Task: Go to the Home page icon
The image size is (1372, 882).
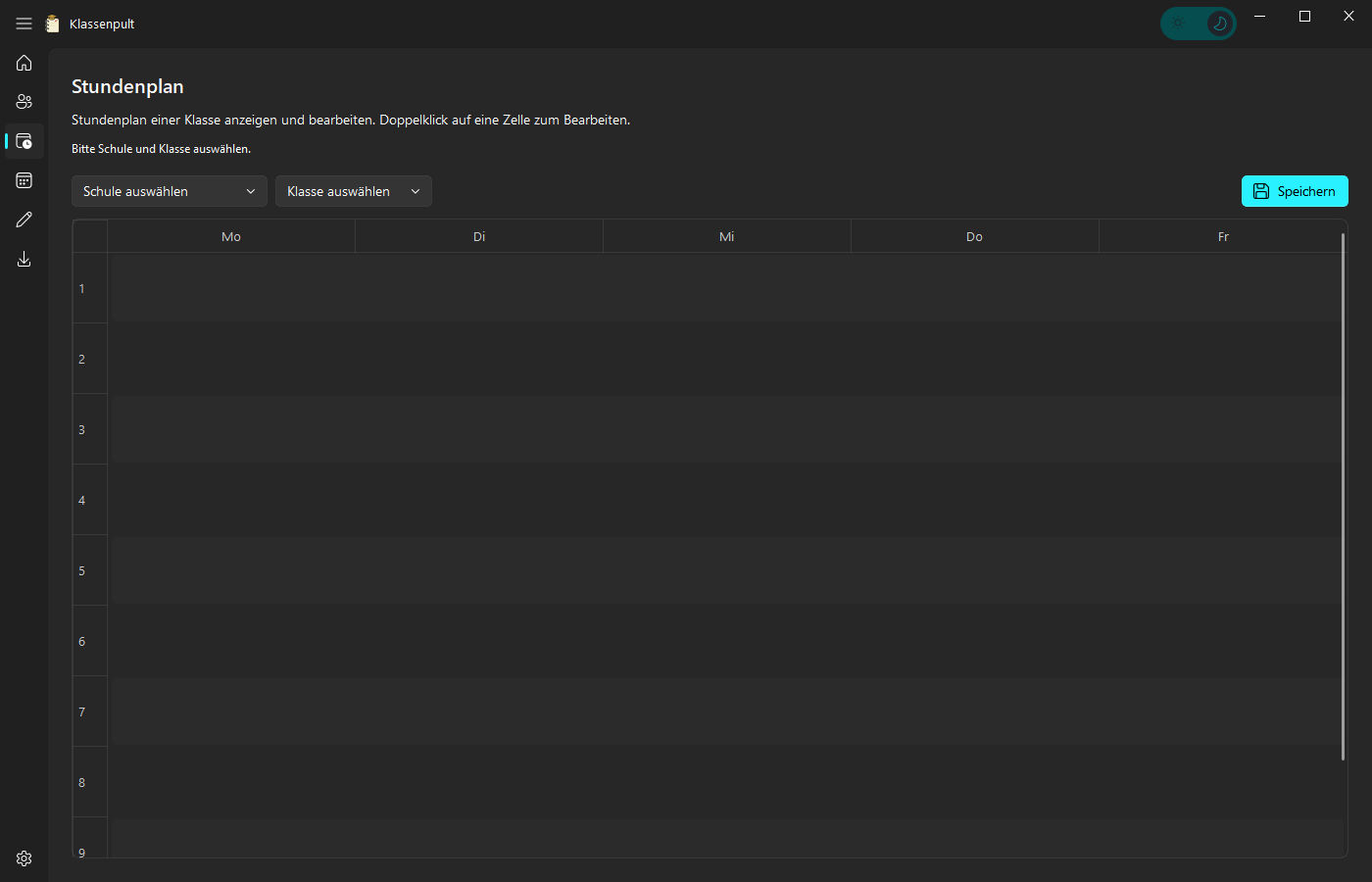Action: (x=24, y=63)
